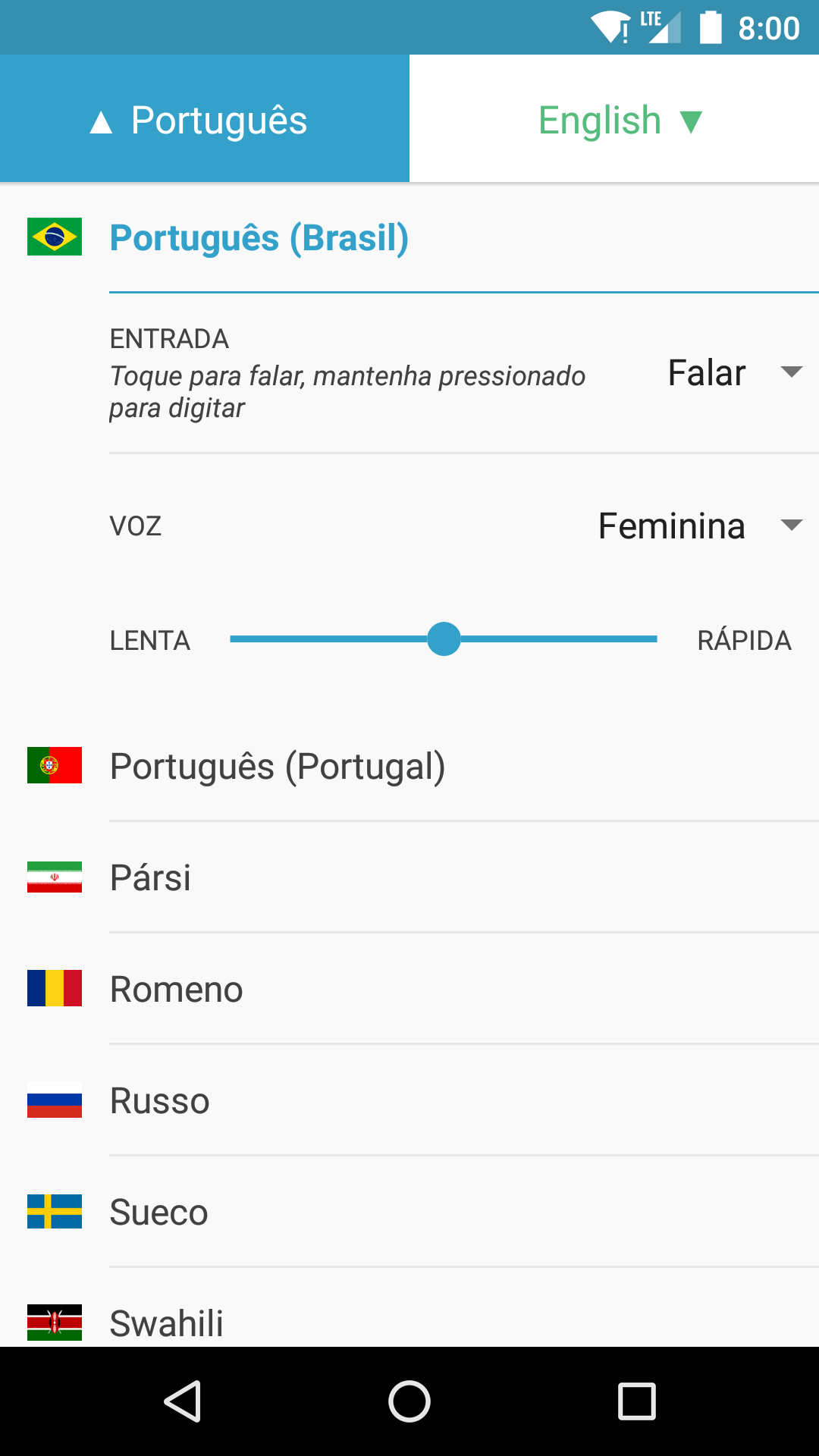Open the recent apps square button
The height and width of the screenshot is (1456, 819).
(x=636, y=1401)
